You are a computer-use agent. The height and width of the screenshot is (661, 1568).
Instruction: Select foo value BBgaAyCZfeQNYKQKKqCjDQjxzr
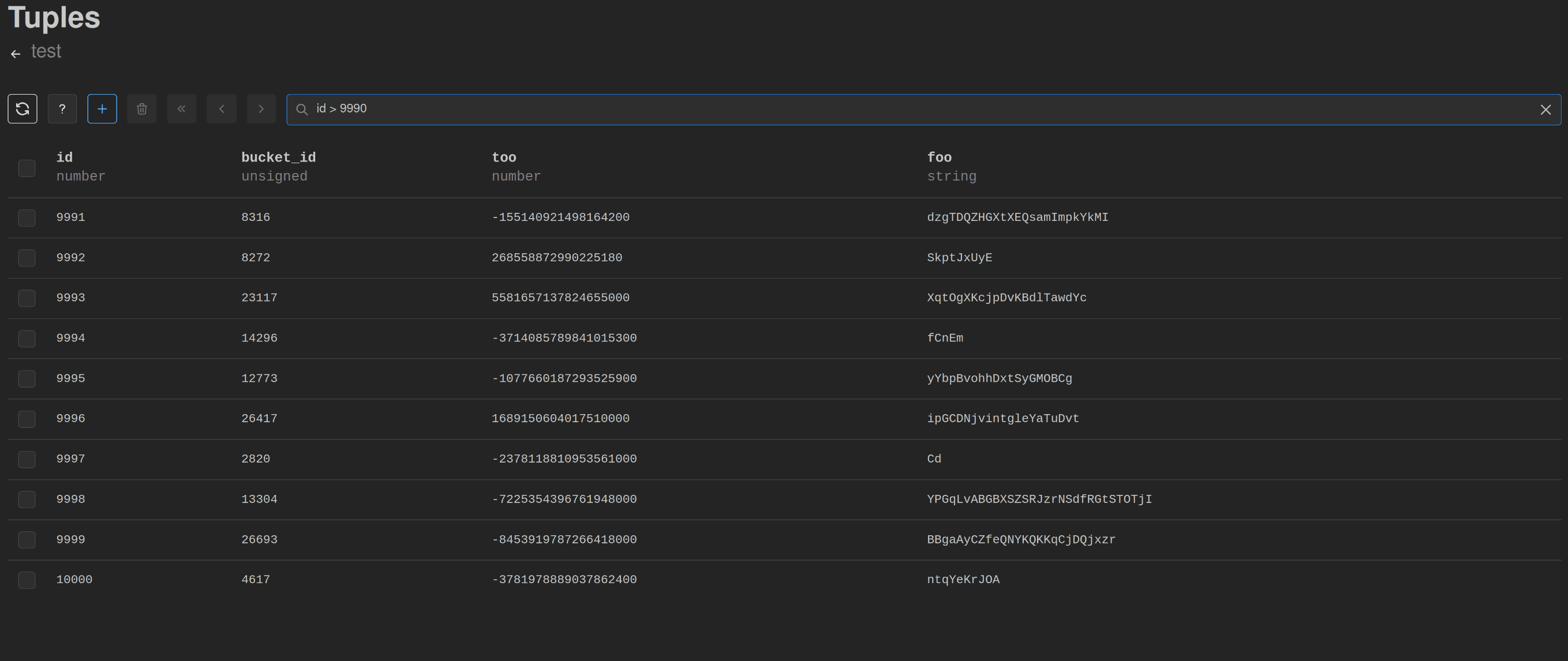point(1021,539)
